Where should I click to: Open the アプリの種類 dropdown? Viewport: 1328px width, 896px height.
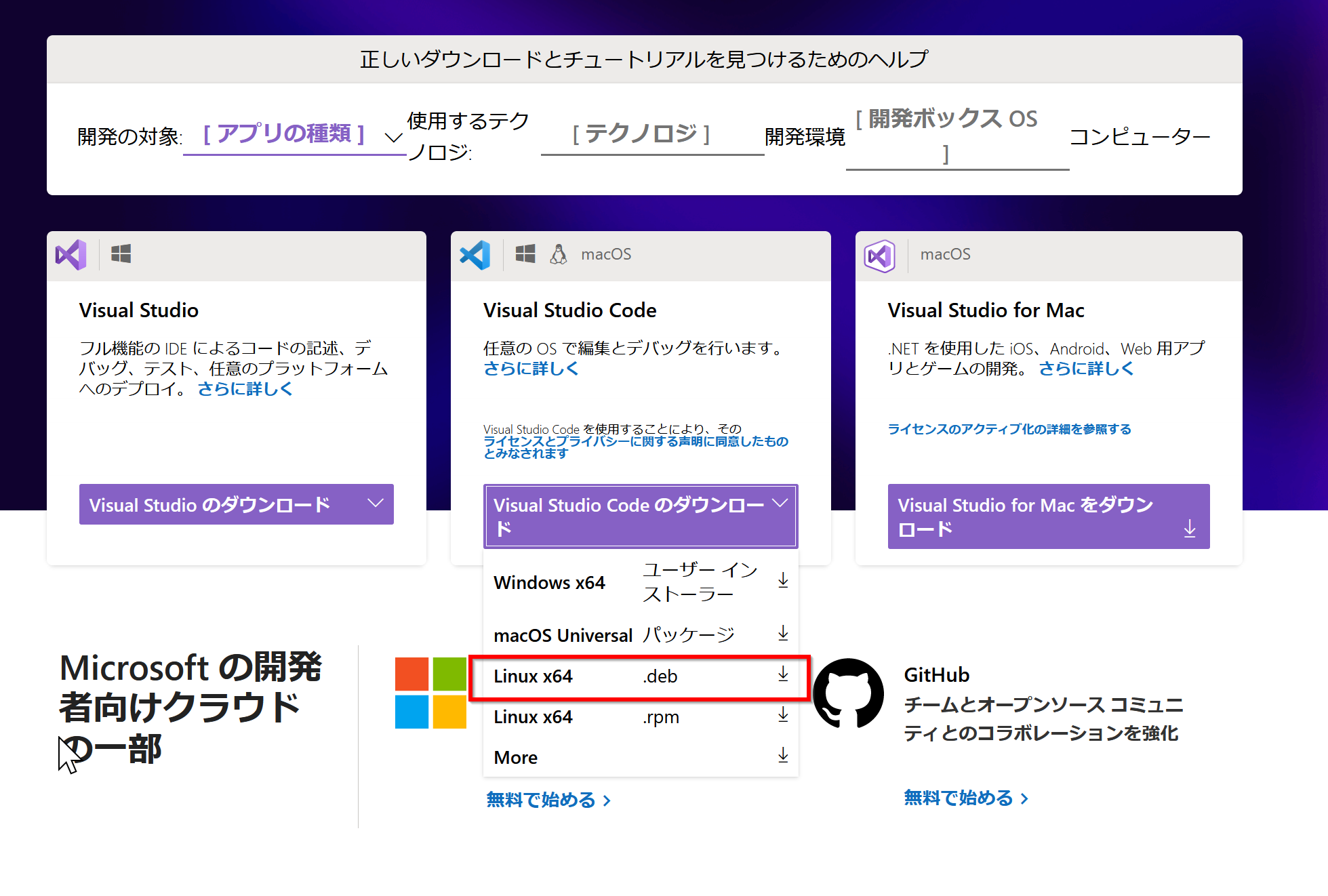click(x=294, y=136)
